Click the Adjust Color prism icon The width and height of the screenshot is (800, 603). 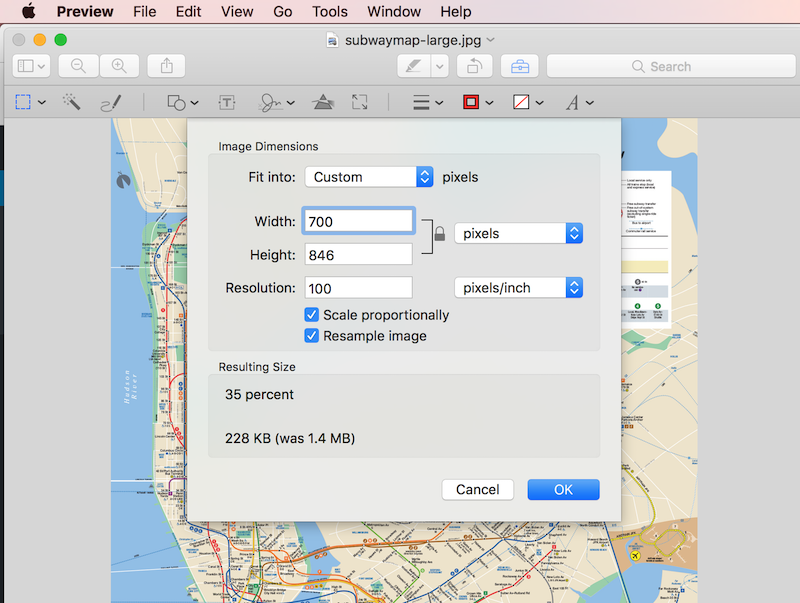pos(322,102)
